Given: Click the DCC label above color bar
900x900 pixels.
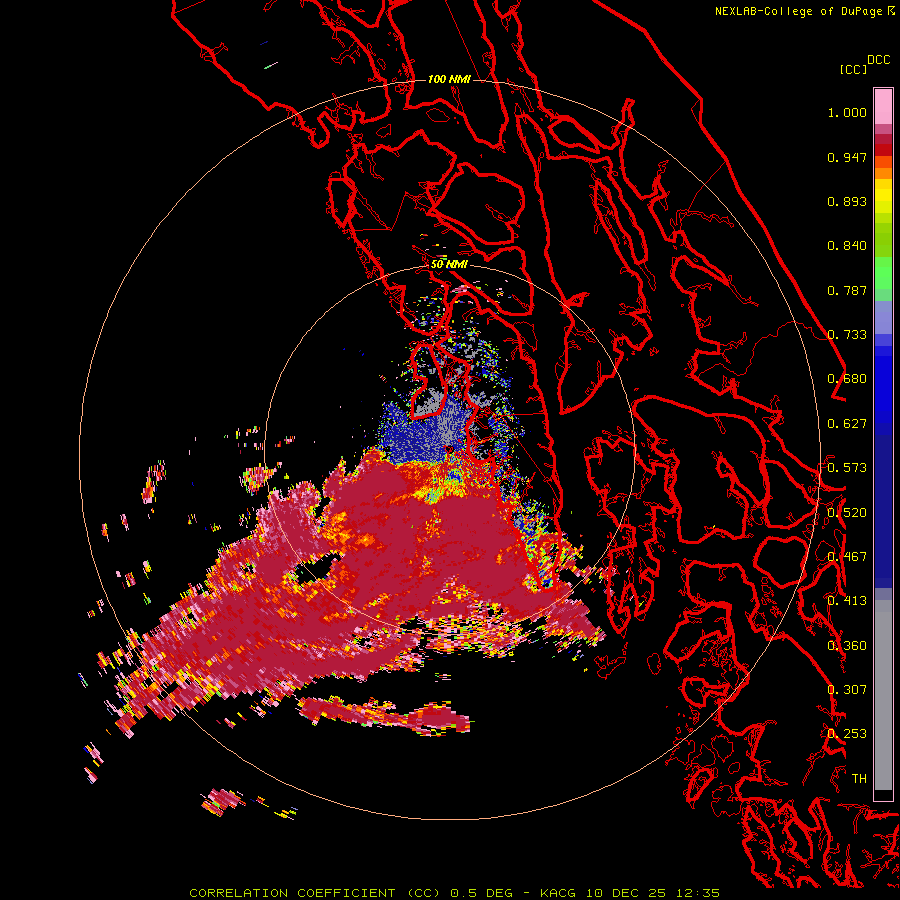Looking at the screenshot, I should tap(879, 60).
